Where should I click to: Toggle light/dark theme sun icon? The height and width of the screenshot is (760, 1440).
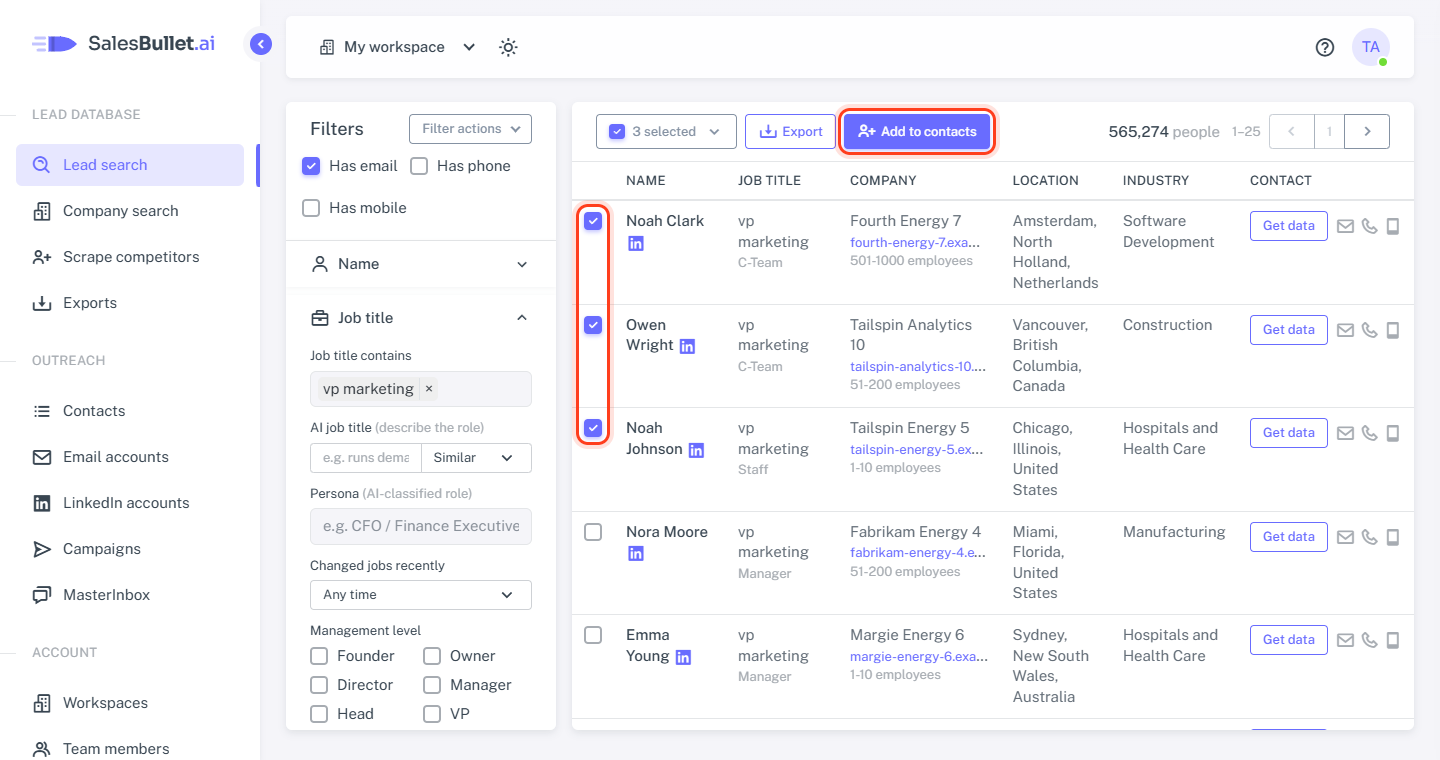(509, 47)
